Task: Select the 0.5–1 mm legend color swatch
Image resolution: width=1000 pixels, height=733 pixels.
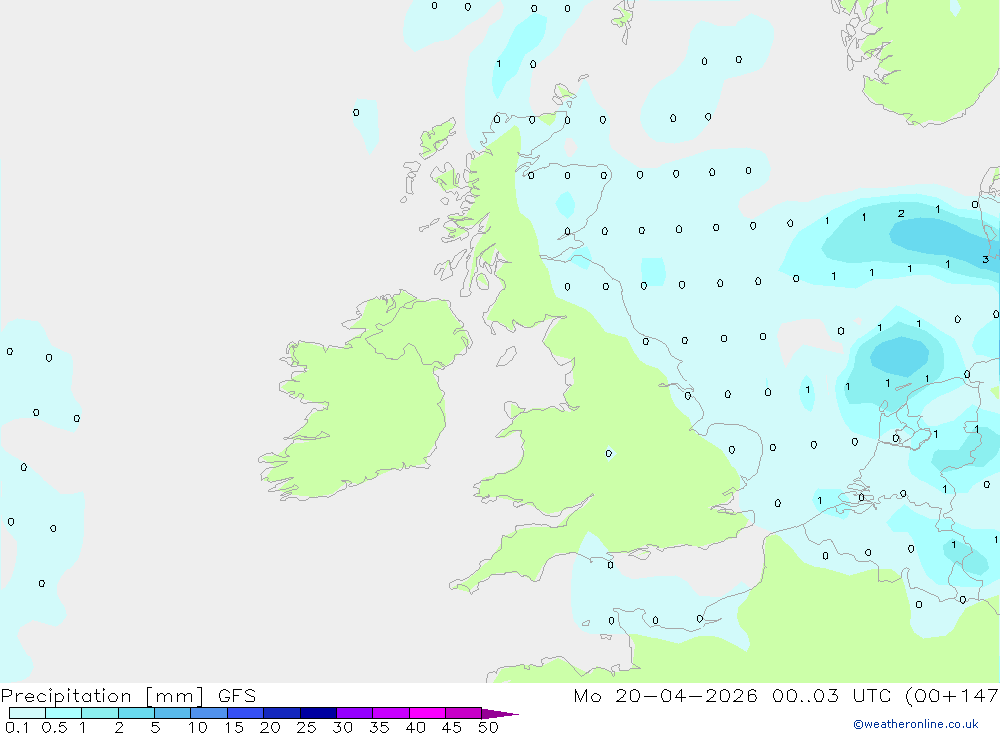Action: click(x=64, y=713)
